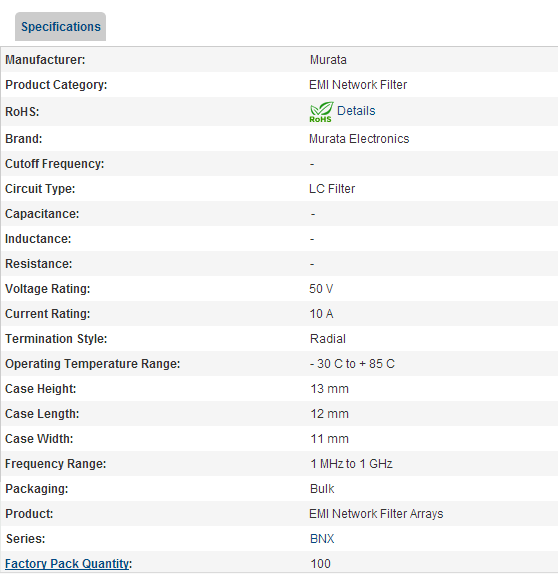Select the Bulk packaging value
This screenshot has height=574, width=558.
point(322,489)
